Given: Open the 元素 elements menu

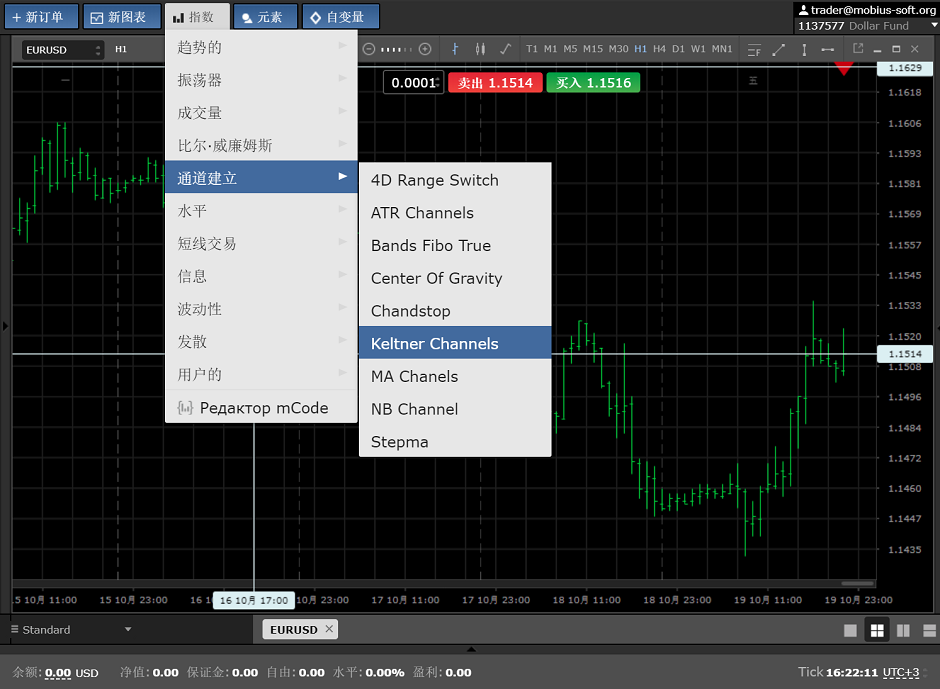Looking at the screenshot, I should tap(266, 17).
